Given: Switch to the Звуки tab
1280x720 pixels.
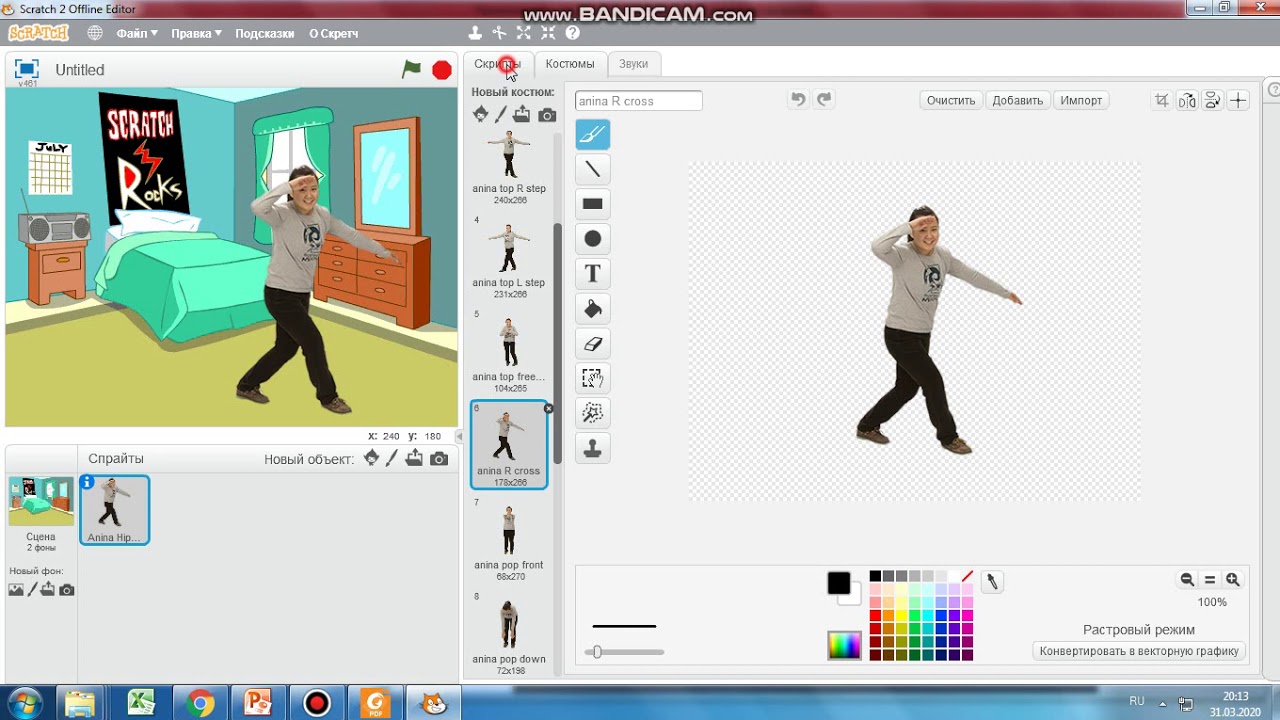Looking at the screenshot, I should click(x=633, y=64).
